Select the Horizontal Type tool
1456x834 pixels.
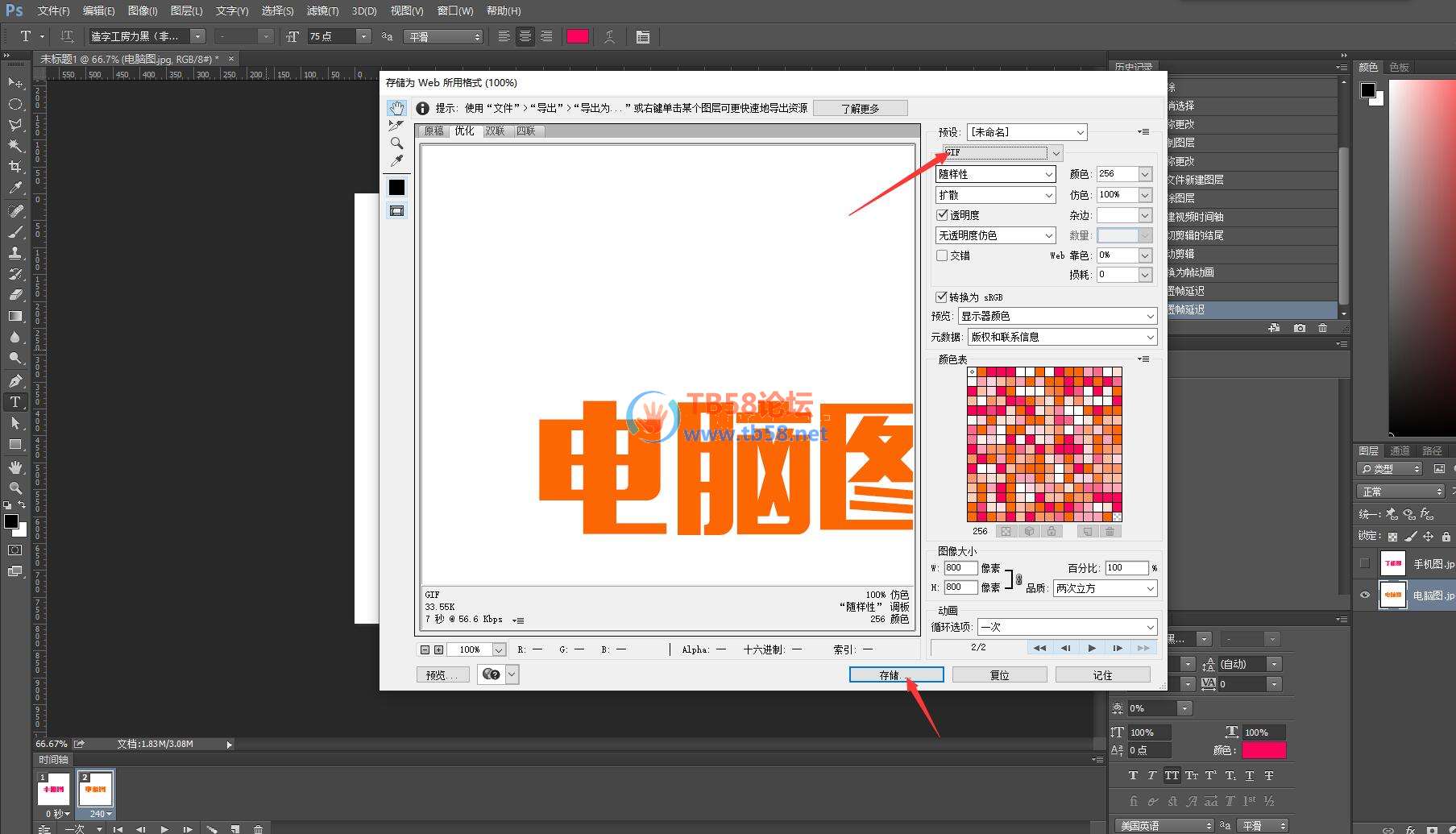(x=15, y=401)
